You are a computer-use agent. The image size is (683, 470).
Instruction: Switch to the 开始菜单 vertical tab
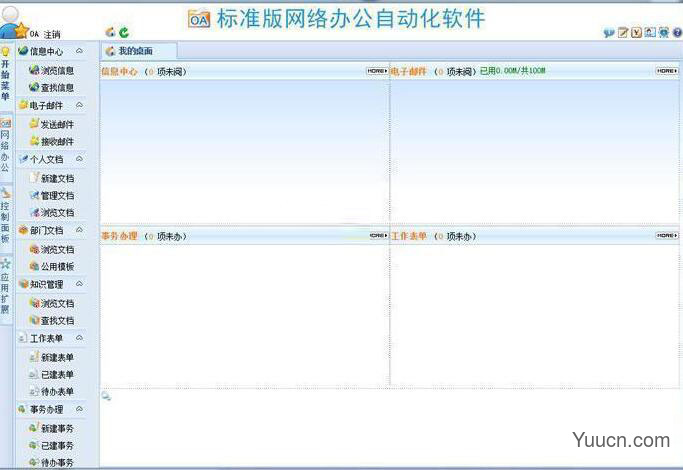5,76
